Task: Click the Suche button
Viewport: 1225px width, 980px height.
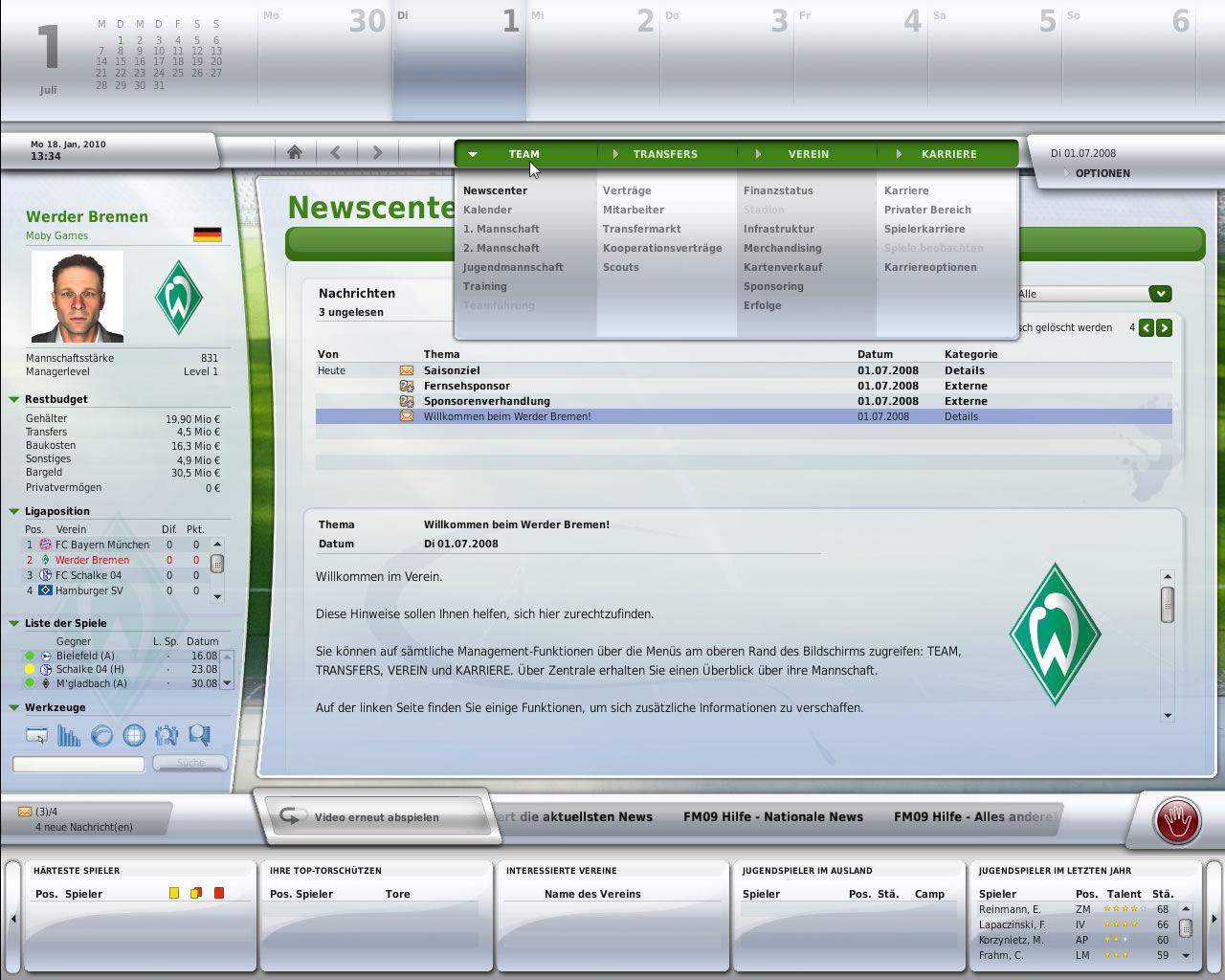Action: pos(189,763)
